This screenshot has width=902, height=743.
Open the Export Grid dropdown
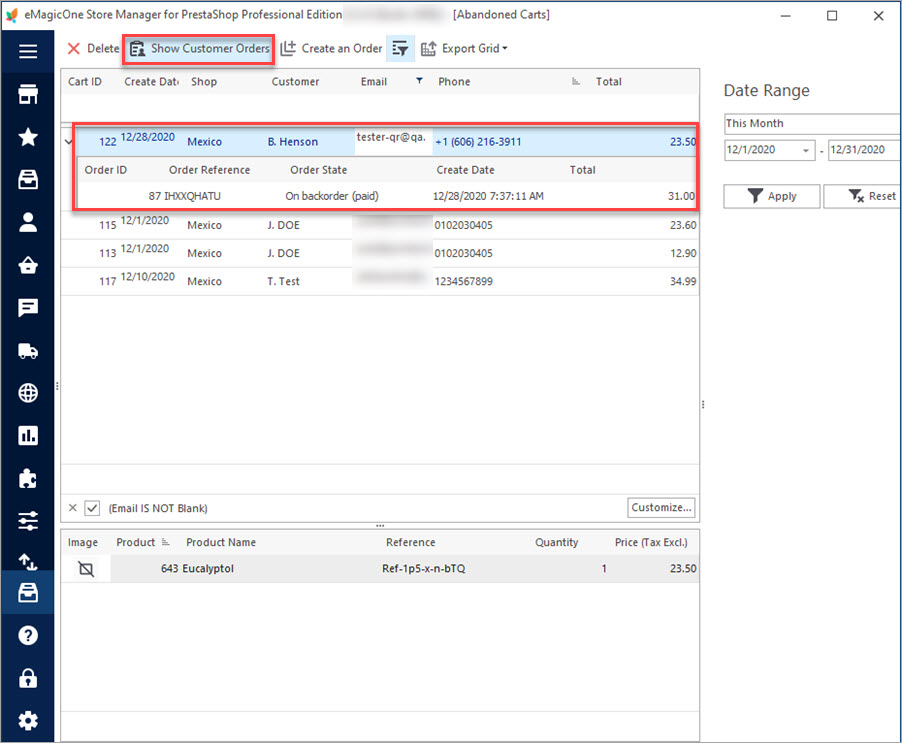coord(464,49)
